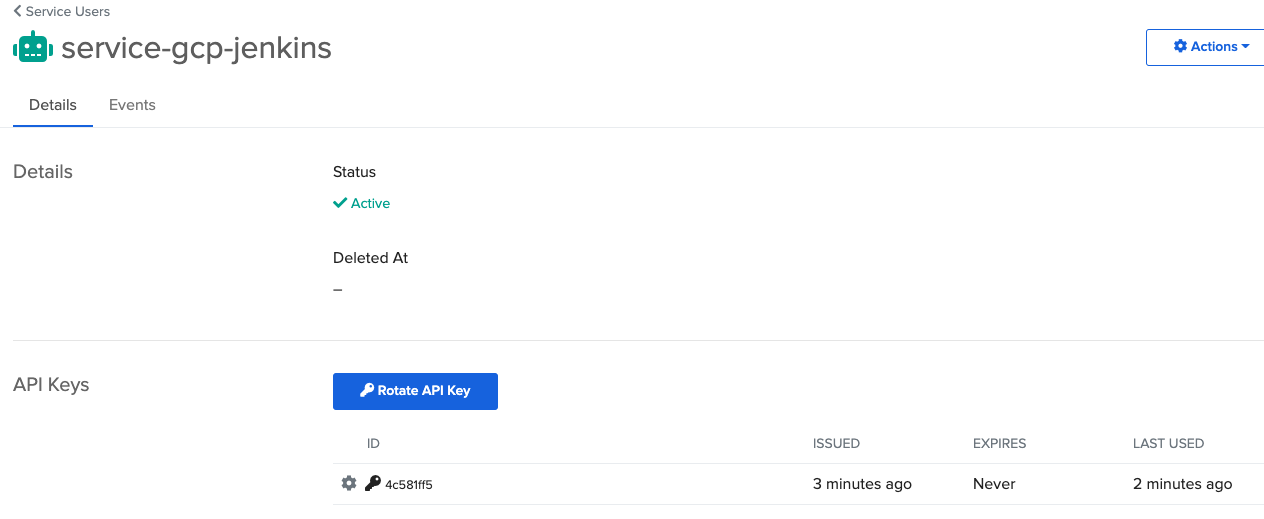The image size is (1264, 519).
Task: Click the EXPIRES column header
Action: pos(999,443)
